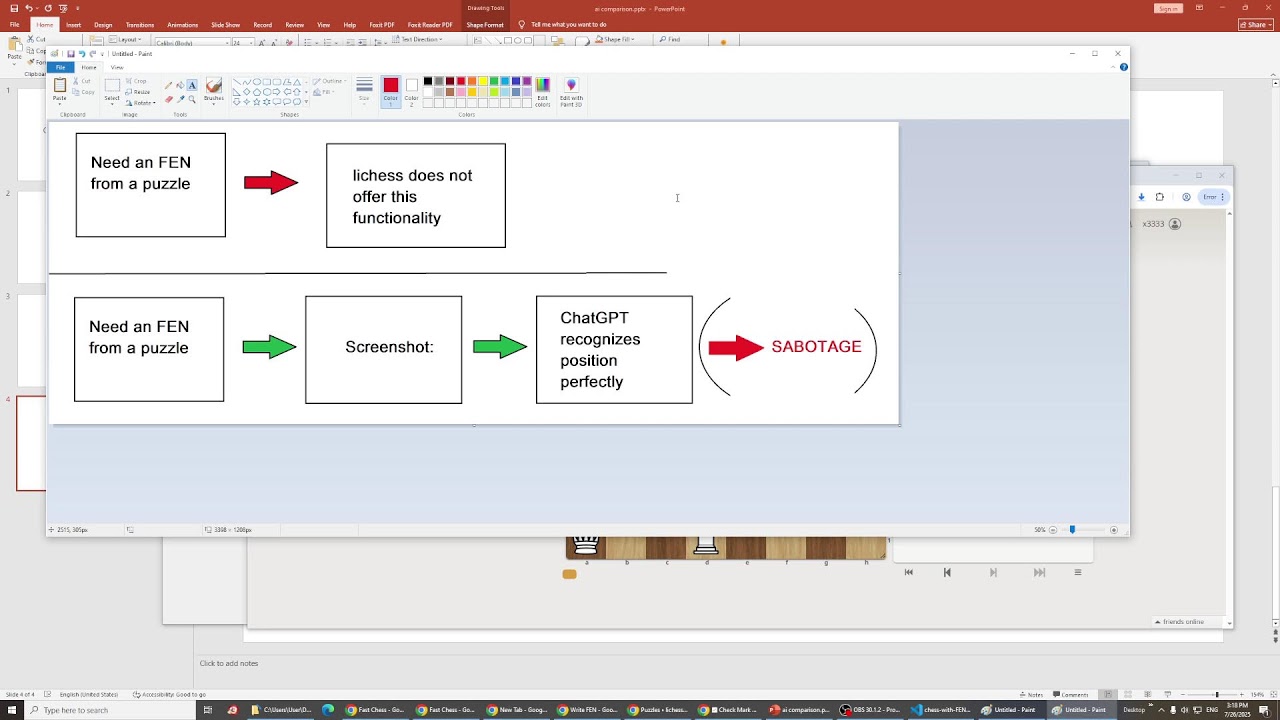Open the Brushes tool in Paint
Viewport: 1280px width, 720px height.
pos(213,90)
